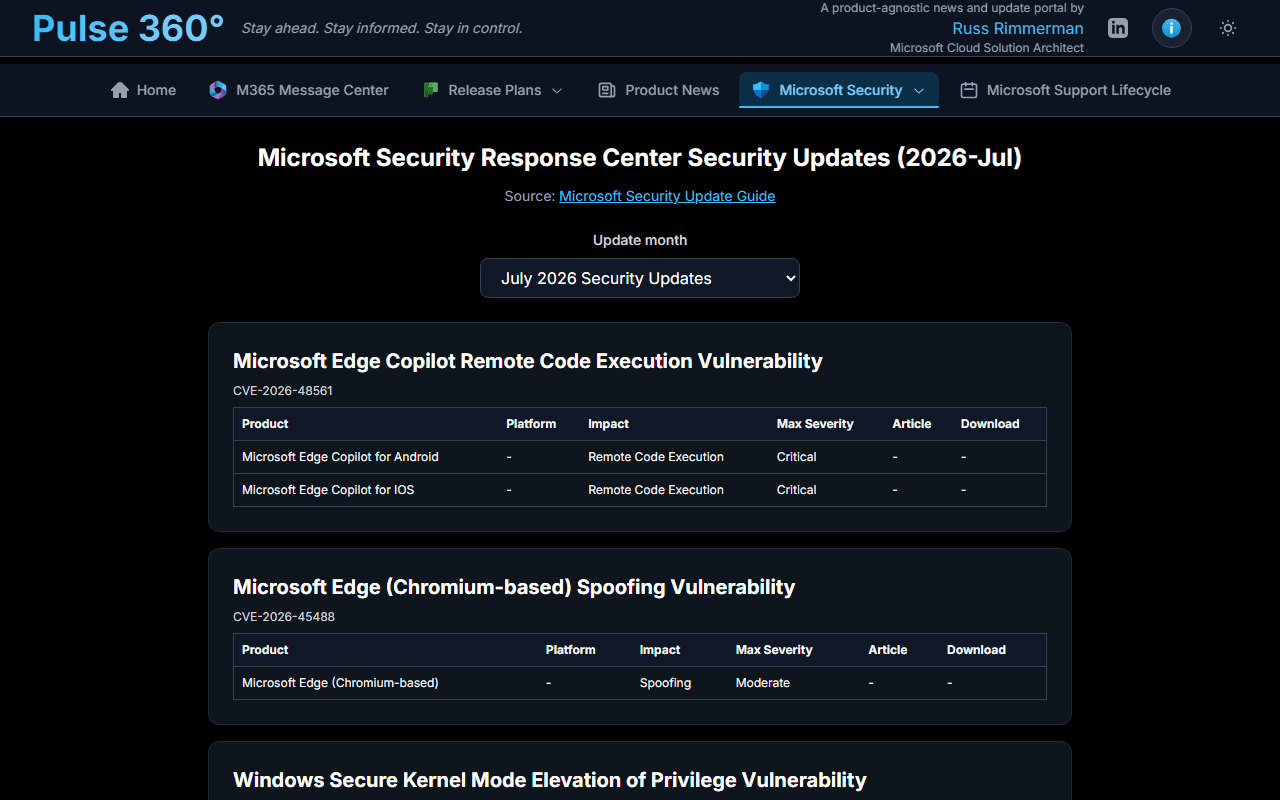Click Critical severity in the Android row

click(x=797, y=457)
